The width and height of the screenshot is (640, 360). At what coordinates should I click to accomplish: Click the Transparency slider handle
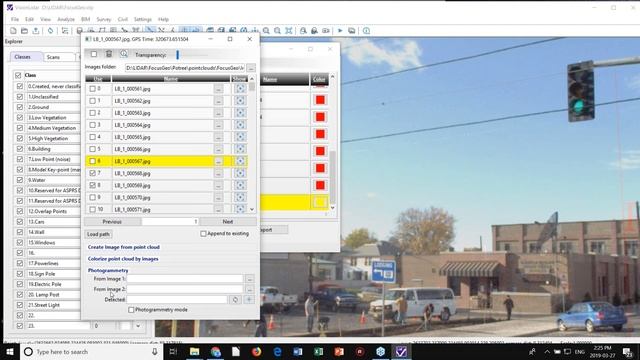tap(178, 54)
